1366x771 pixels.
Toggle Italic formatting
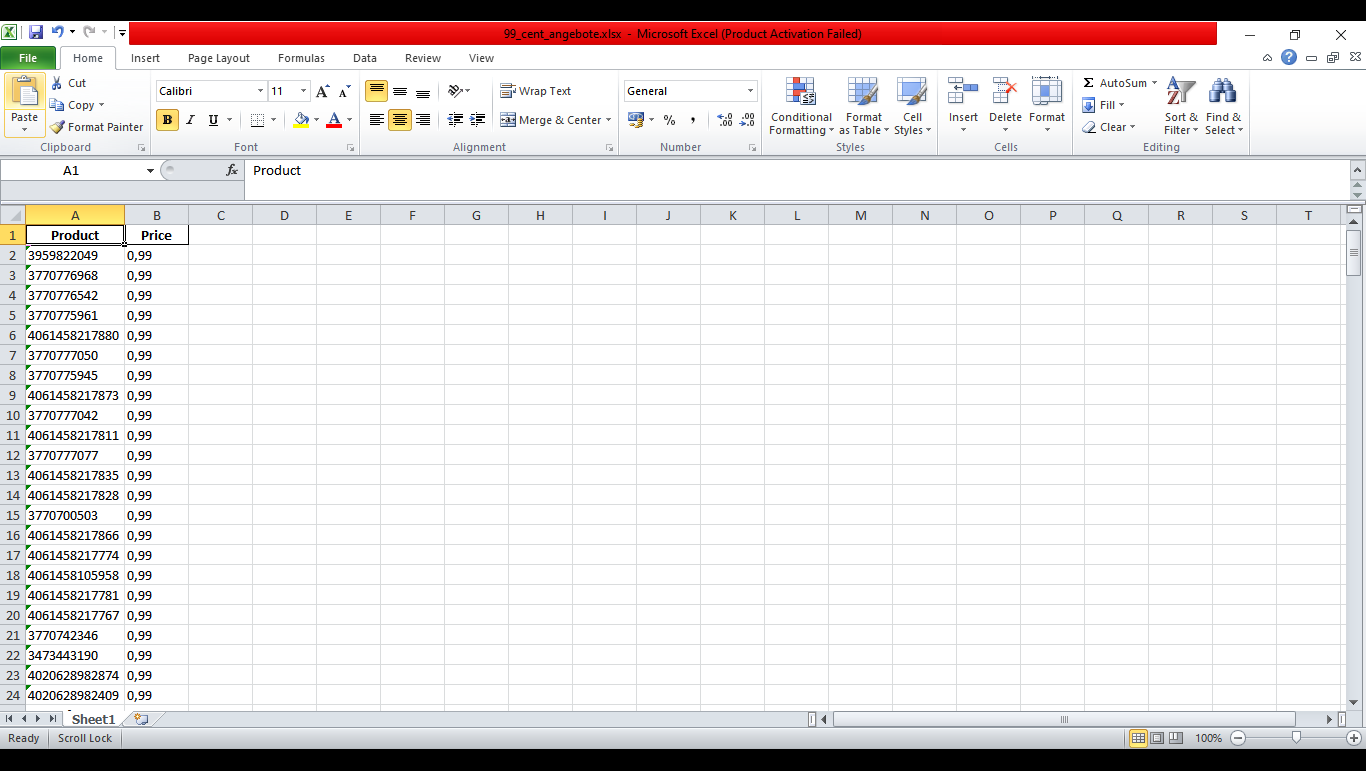190,120
